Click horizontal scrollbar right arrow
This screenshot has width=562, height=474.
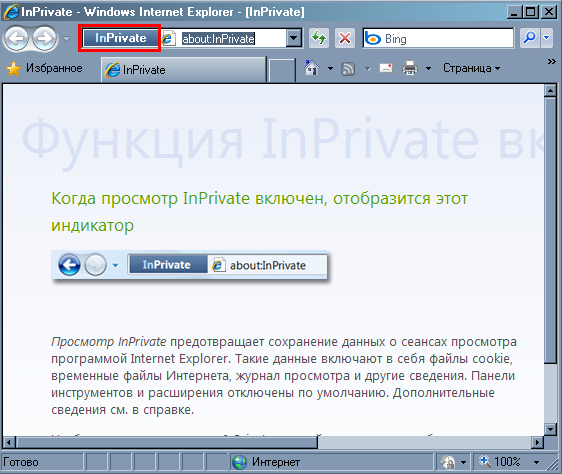pyautogui.click(x=537, y=442)
